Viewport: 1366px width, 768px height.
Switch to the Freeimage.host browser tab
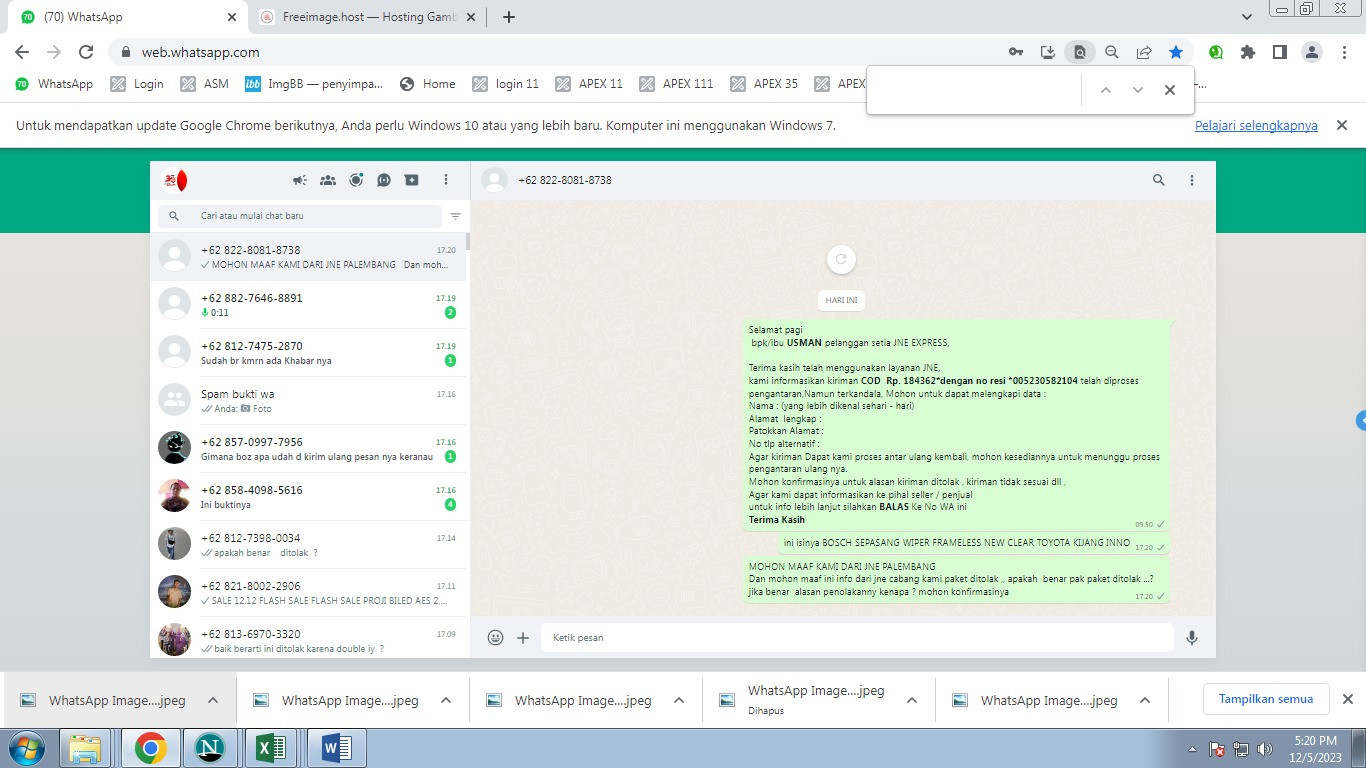point(365,17)
